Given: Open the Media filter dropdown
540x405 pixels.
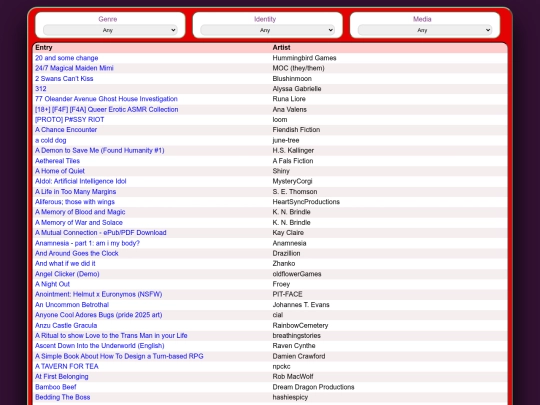Looking at the screenshot, I should click(425, 30).
